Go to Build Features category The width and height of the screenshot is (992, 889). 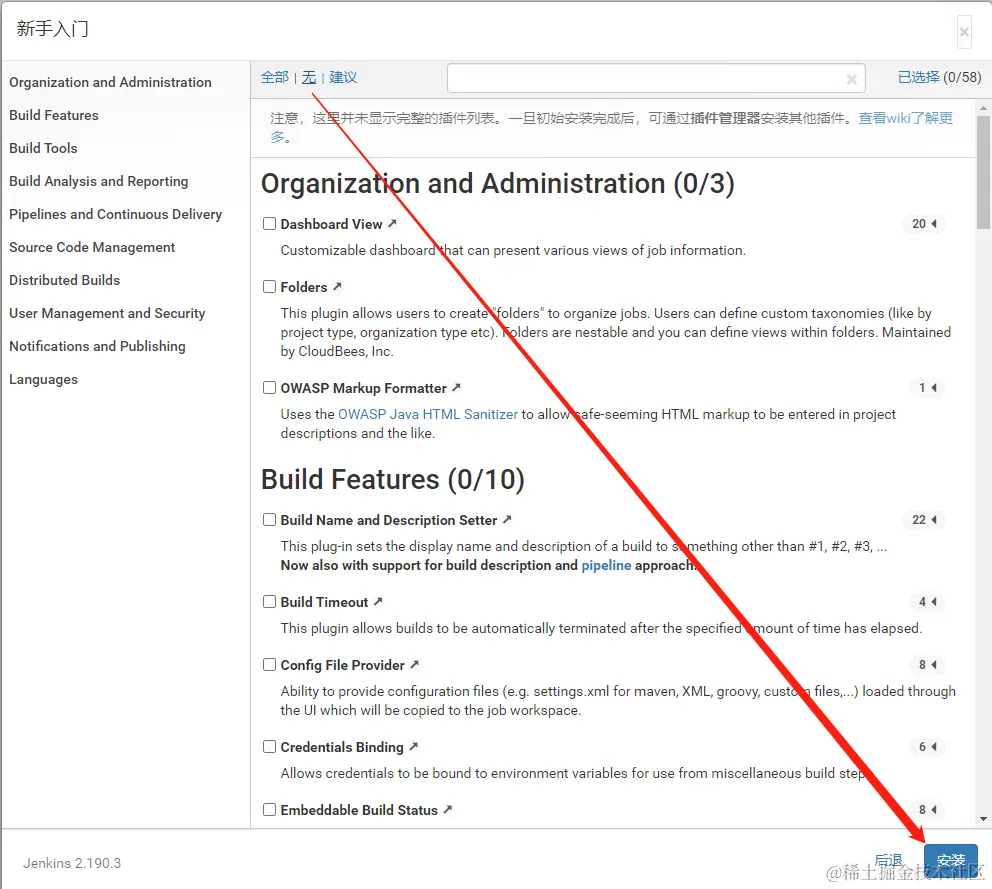click(54, 115)
